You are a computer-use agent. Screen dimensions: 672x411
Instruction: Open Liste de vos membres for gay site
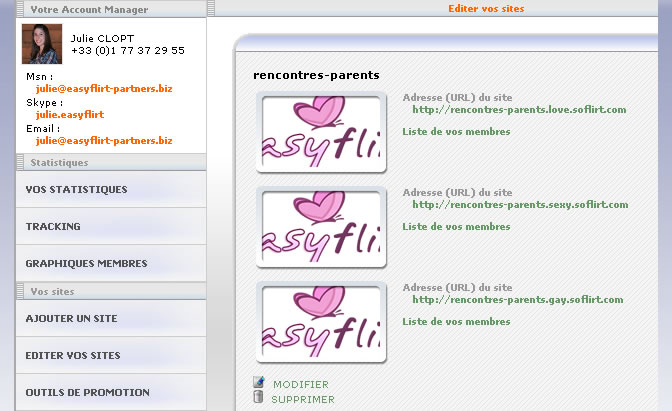(456, 322)
